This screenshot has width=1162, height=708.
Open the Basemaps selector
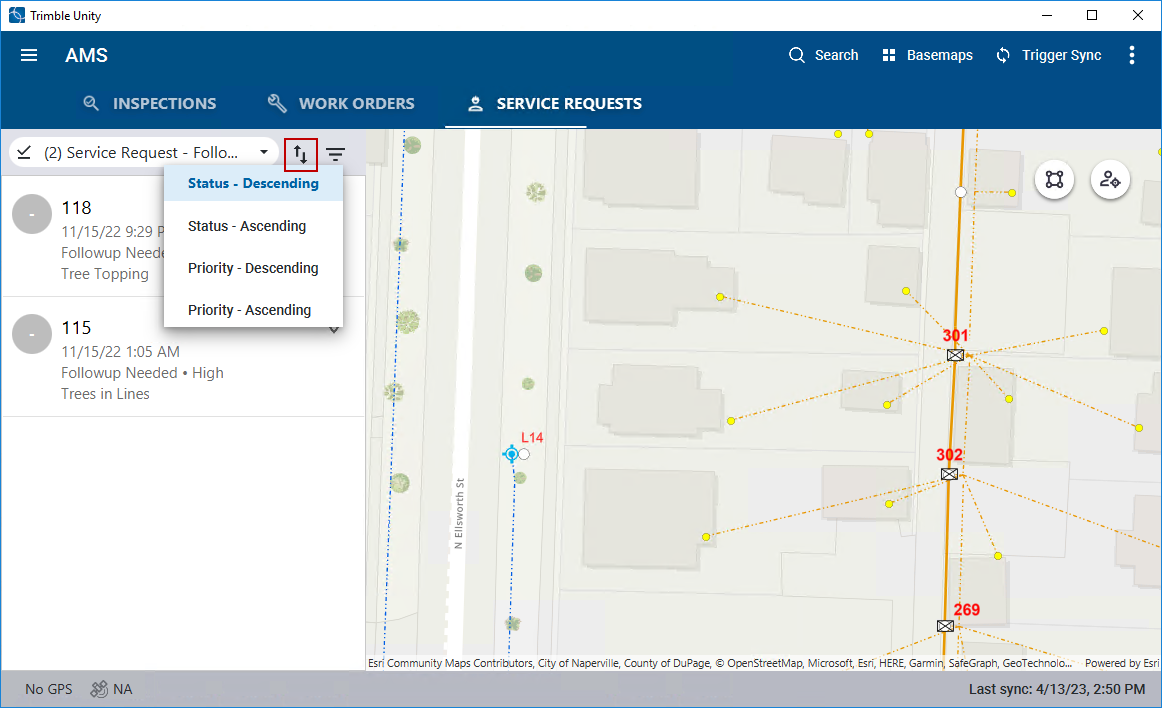point(927,55)
